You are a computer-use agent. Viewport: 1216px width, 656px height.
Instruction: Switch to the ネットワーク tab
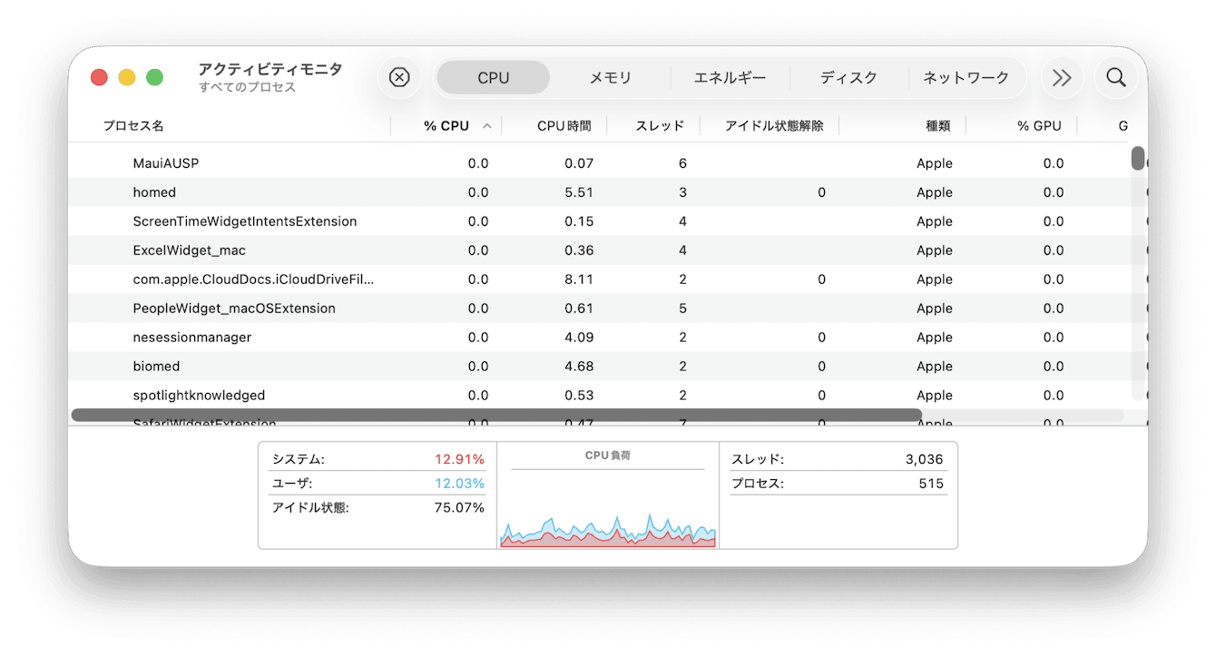click(x=966, y=77)
